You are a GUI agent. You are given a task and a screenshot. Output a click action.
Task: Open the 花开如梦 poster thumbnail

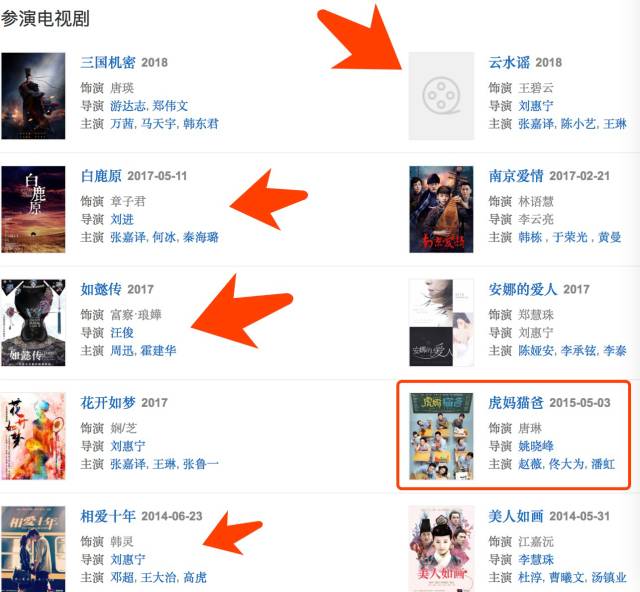click(x=33, y=436)
